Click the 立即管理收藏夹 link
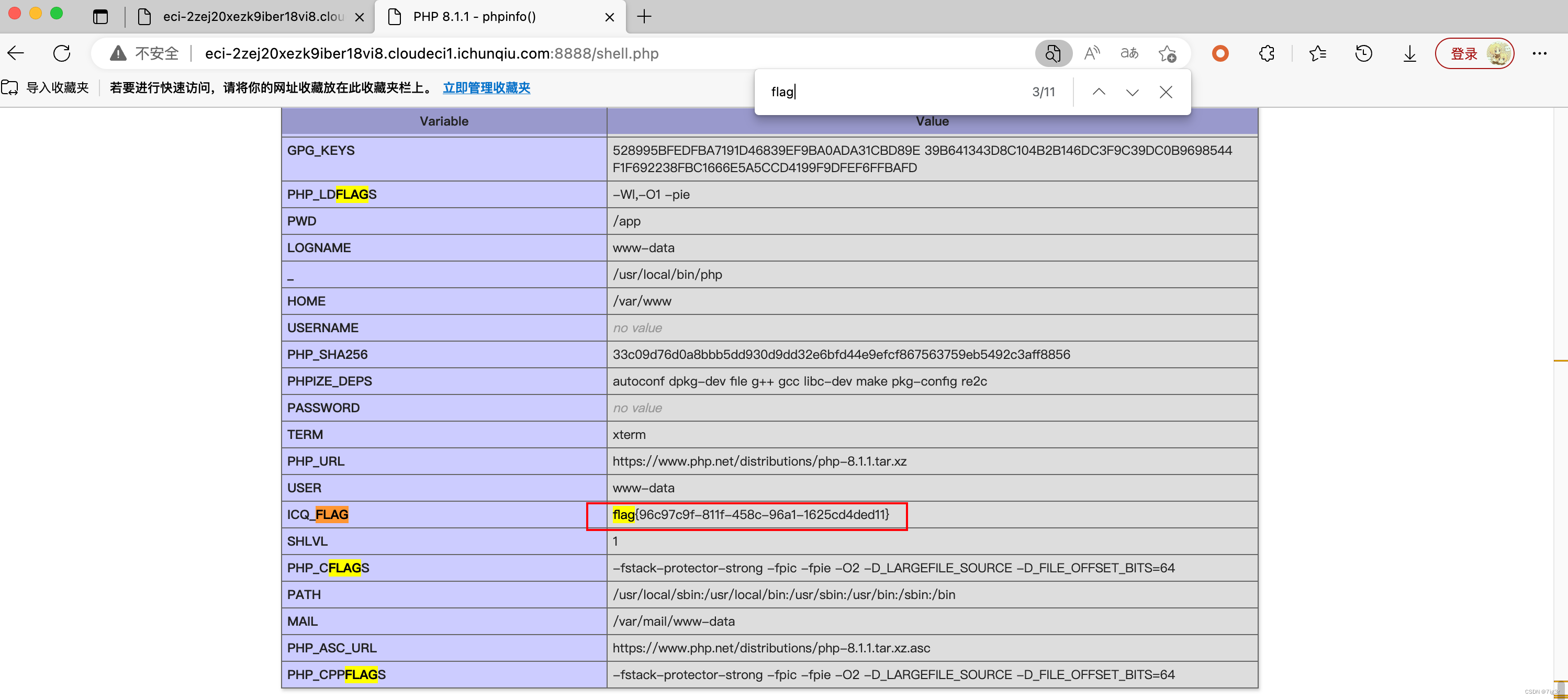Viewport: 1568px width, 700px height. pyautogui.click(x=486, y=88)
